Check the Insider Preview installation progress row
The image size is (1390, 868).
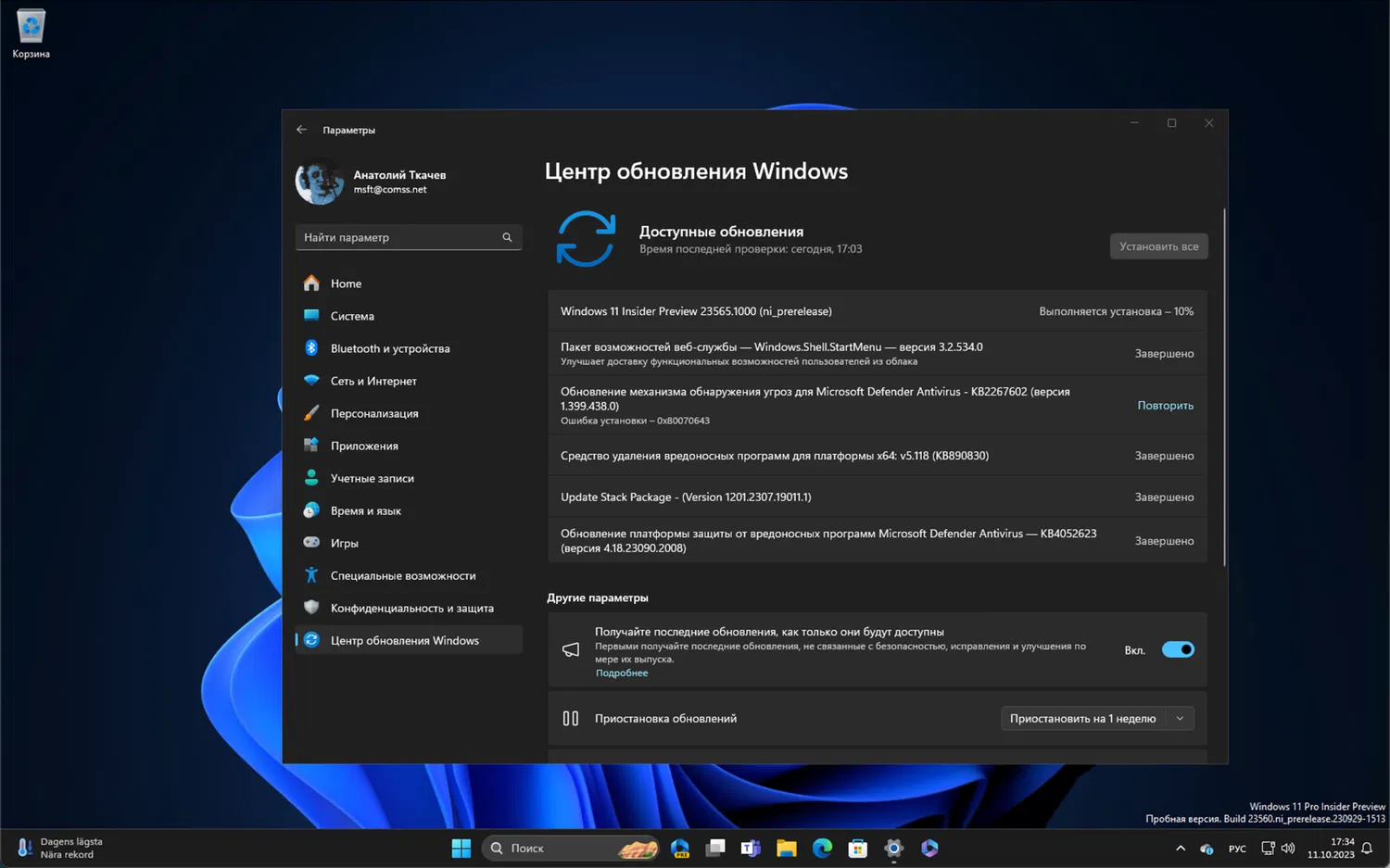click(877, 311)
